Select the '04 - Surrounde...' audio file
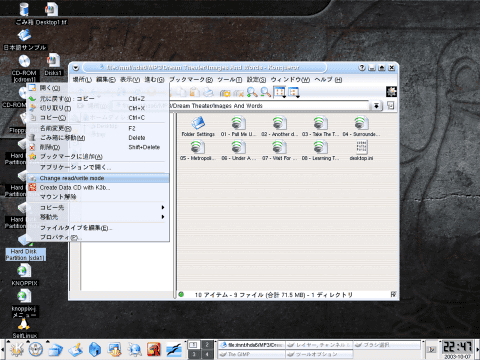Screen dimensions: 480x360 (x=361, y=126)
